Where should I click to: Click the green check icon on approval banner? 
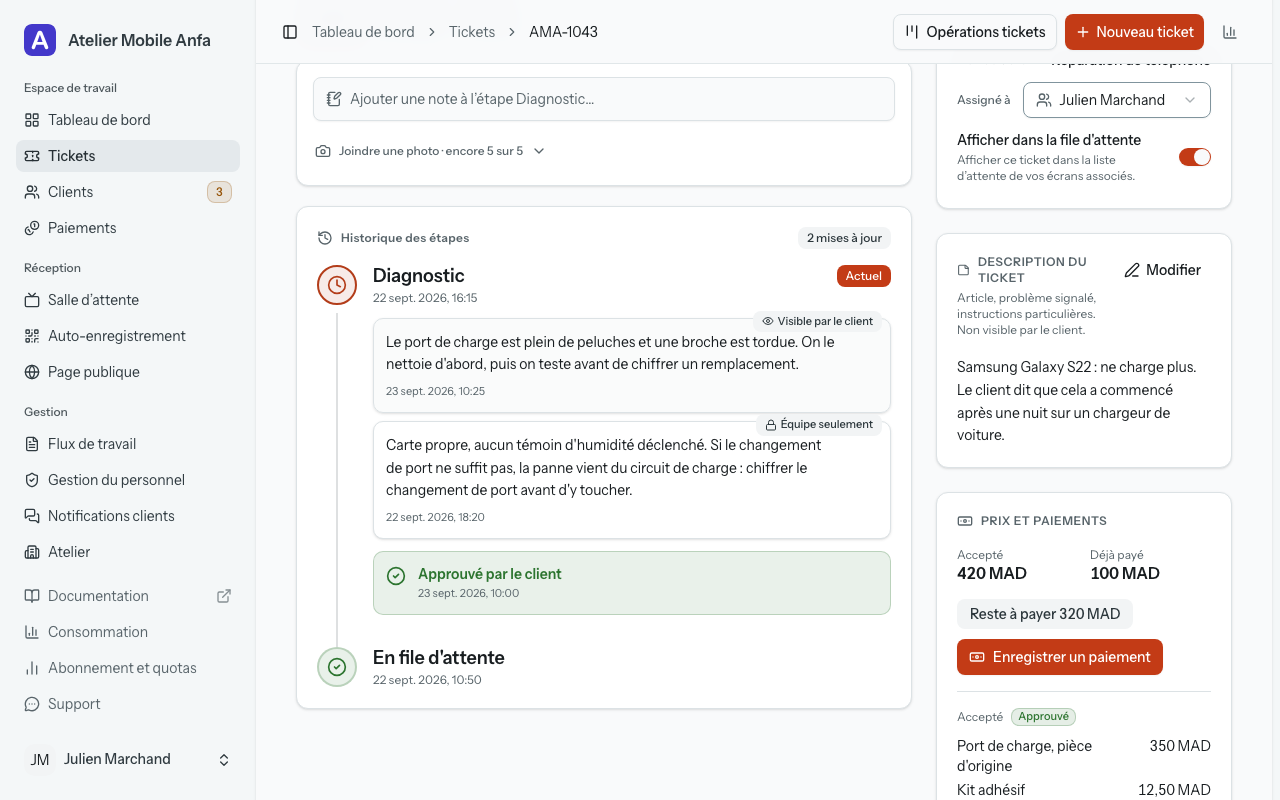click(x=396, y=575)
